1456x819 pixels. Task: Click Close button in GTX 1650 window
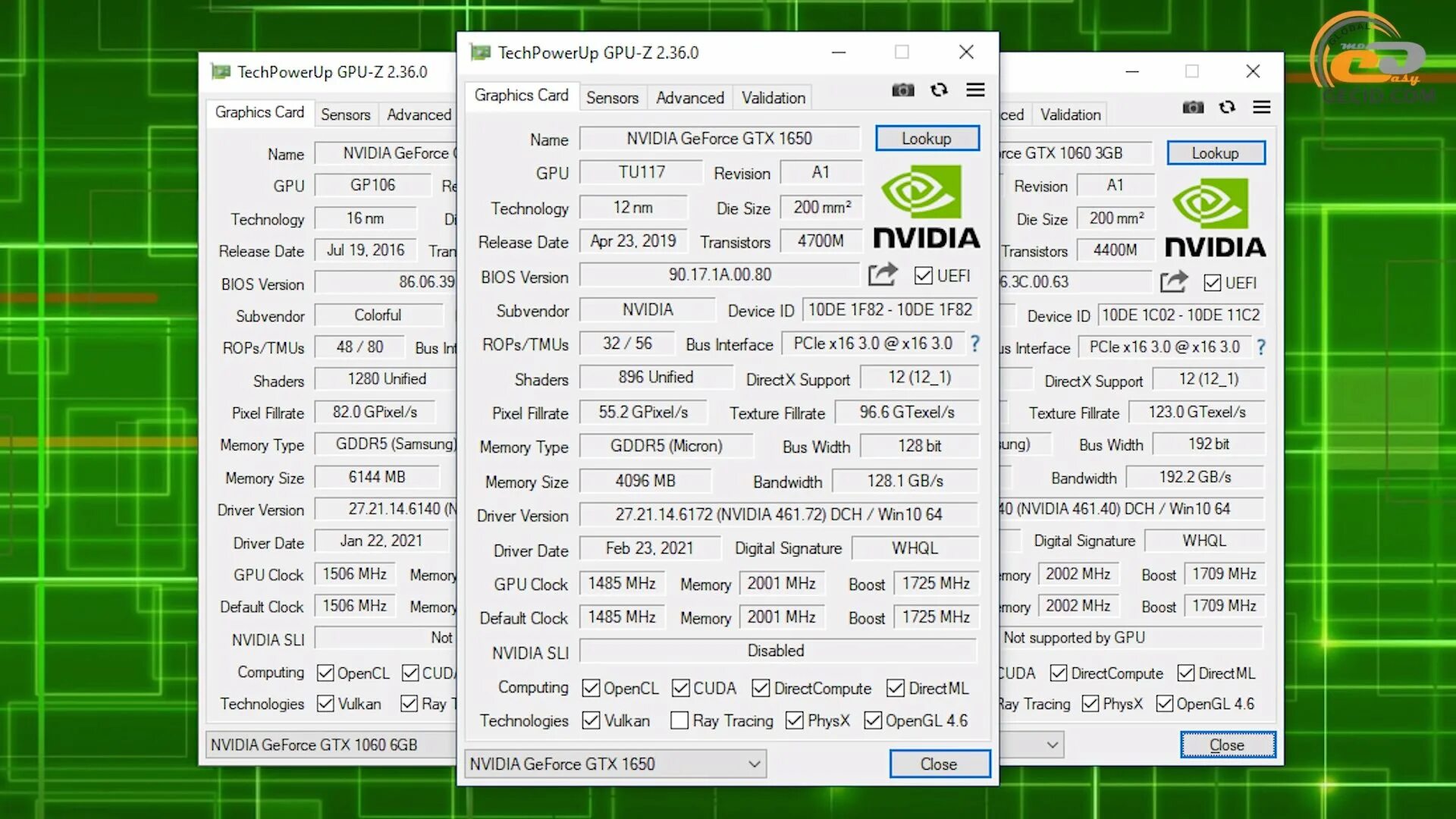[x=939, y=764]
